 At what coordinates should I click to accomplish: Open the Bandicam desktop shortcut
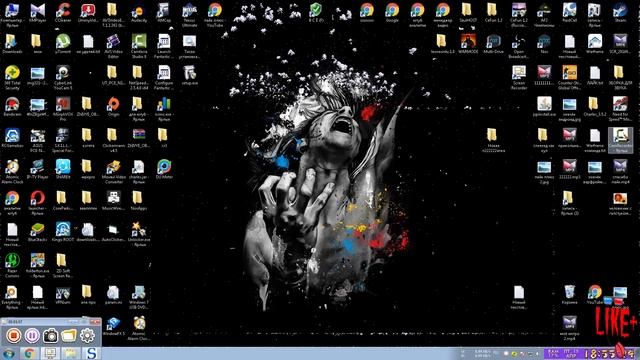pyautogui.click(x=12, y=107)
